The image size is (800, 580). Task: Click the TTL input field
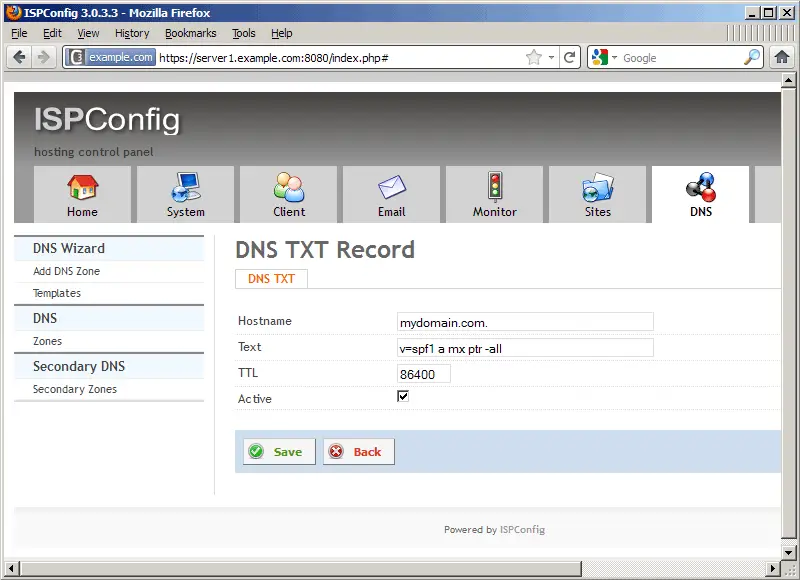pyautogui.click(x=423, y=374)
